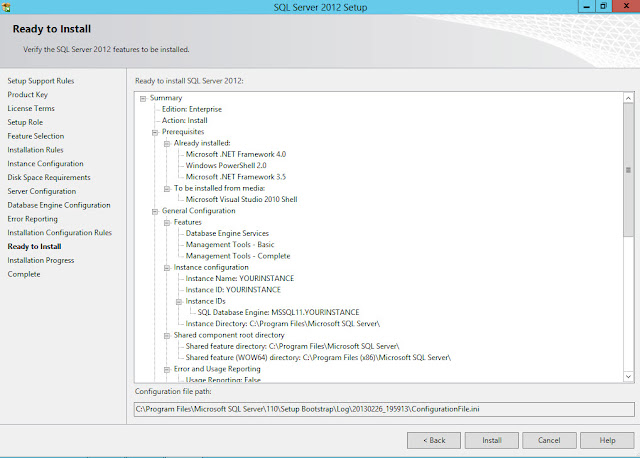The width and height of the screenshot is (640, 458).
Task: Collapse the Summary tree node
Action: point(143,98)
